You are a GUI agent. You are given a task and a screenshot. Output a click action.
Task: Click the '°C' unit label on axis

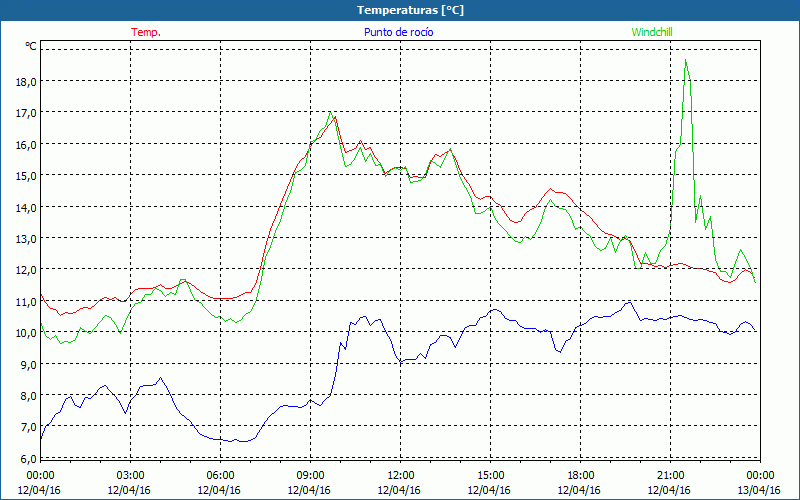coord(31,46)
